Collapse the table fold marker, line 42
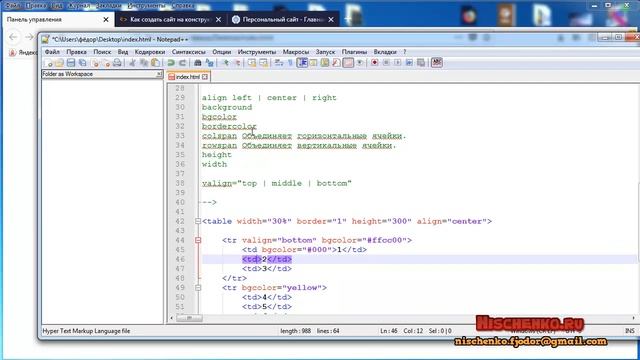 pos(198,221)
